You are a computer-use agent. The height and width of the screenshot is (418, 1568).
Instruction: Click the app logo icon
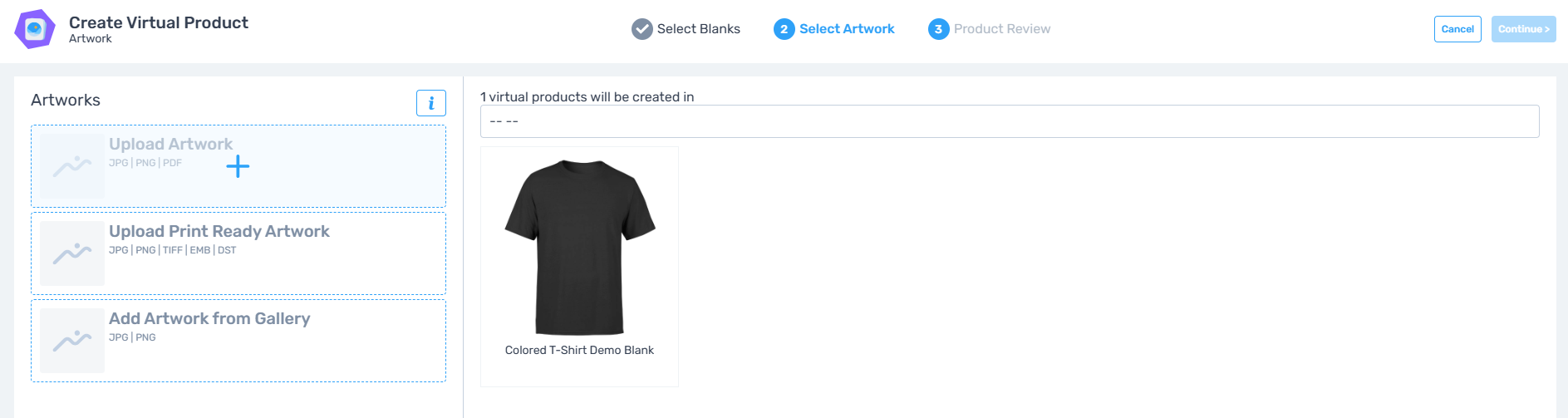coord(35,29)
